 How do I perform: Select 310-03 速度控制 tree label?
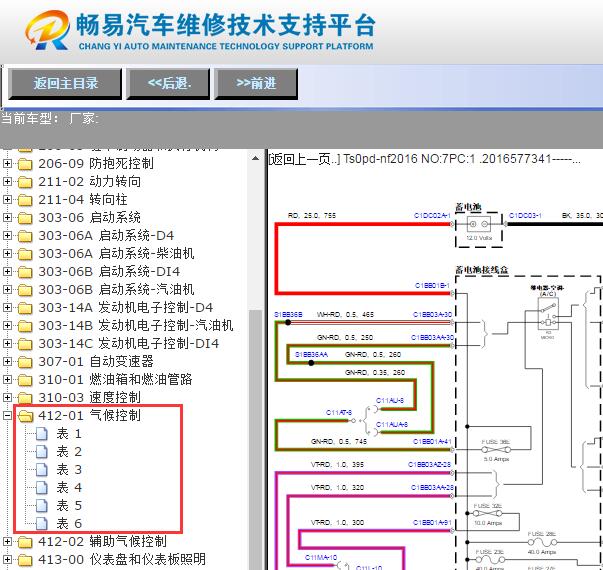coord(89,398)
